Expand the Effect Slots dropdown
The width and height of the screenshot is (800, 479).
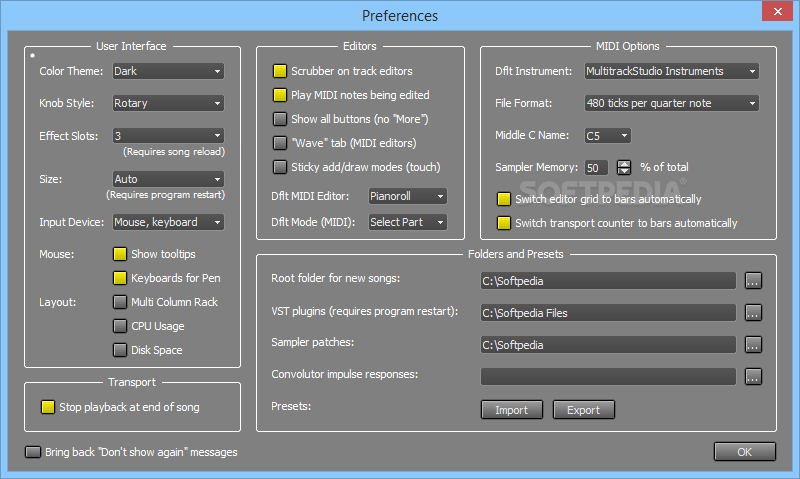pos(168,136)
